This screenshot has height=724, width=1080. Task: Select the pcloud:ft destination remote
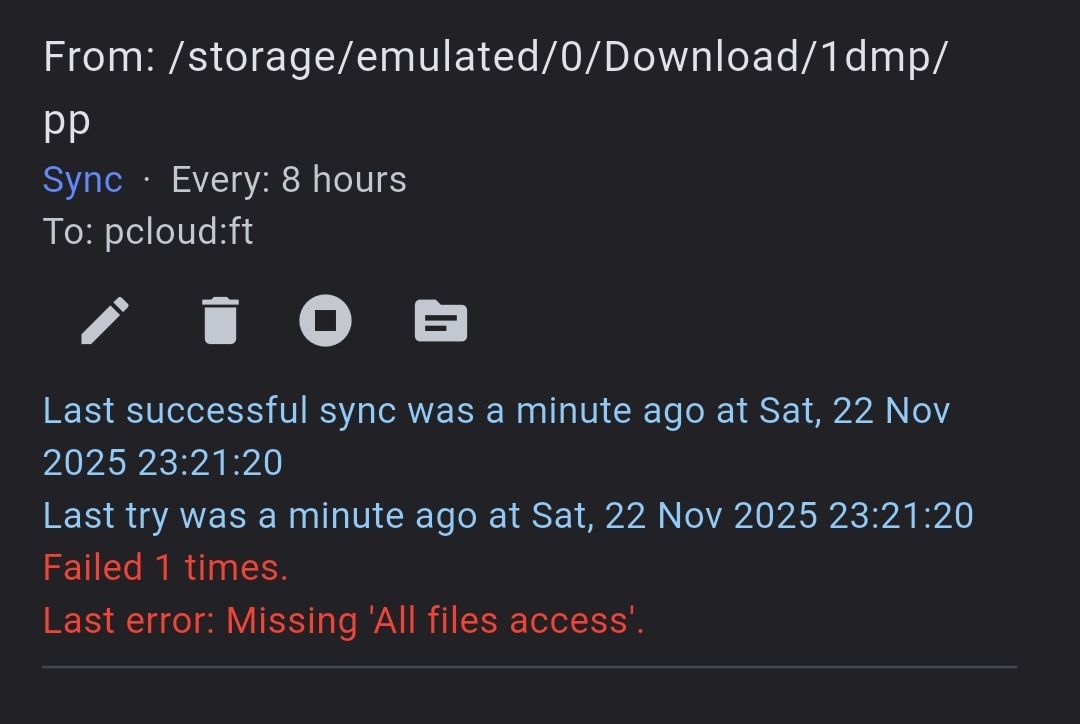pos(179,232)
